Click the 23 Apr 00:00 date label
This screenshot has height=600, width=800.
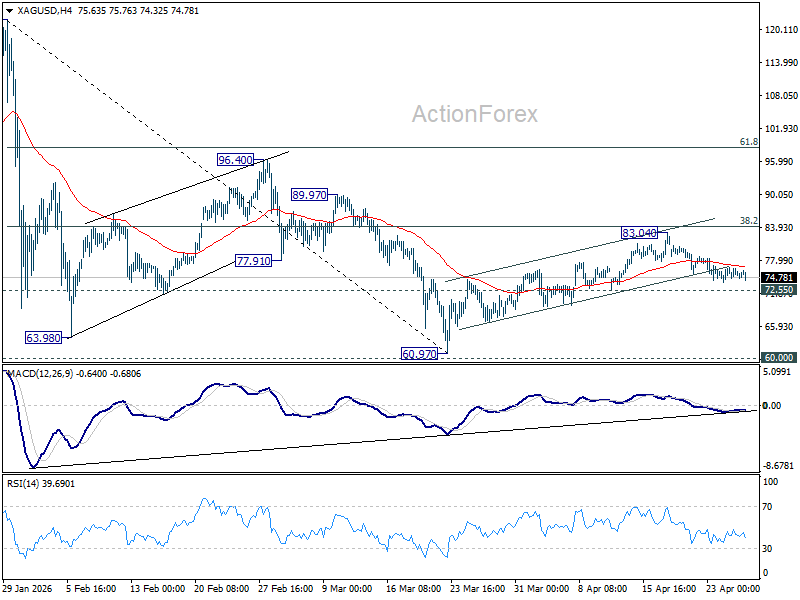click(733, 588)
